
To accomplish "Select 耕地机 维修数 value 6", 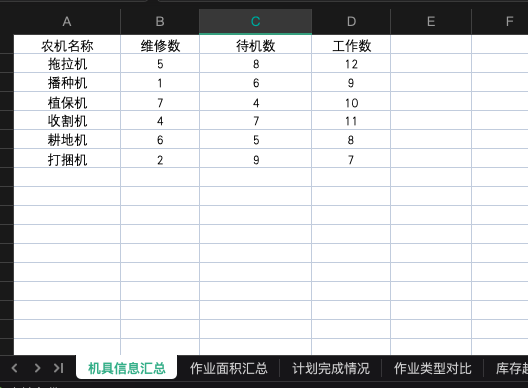I will [x=160, y=139].
